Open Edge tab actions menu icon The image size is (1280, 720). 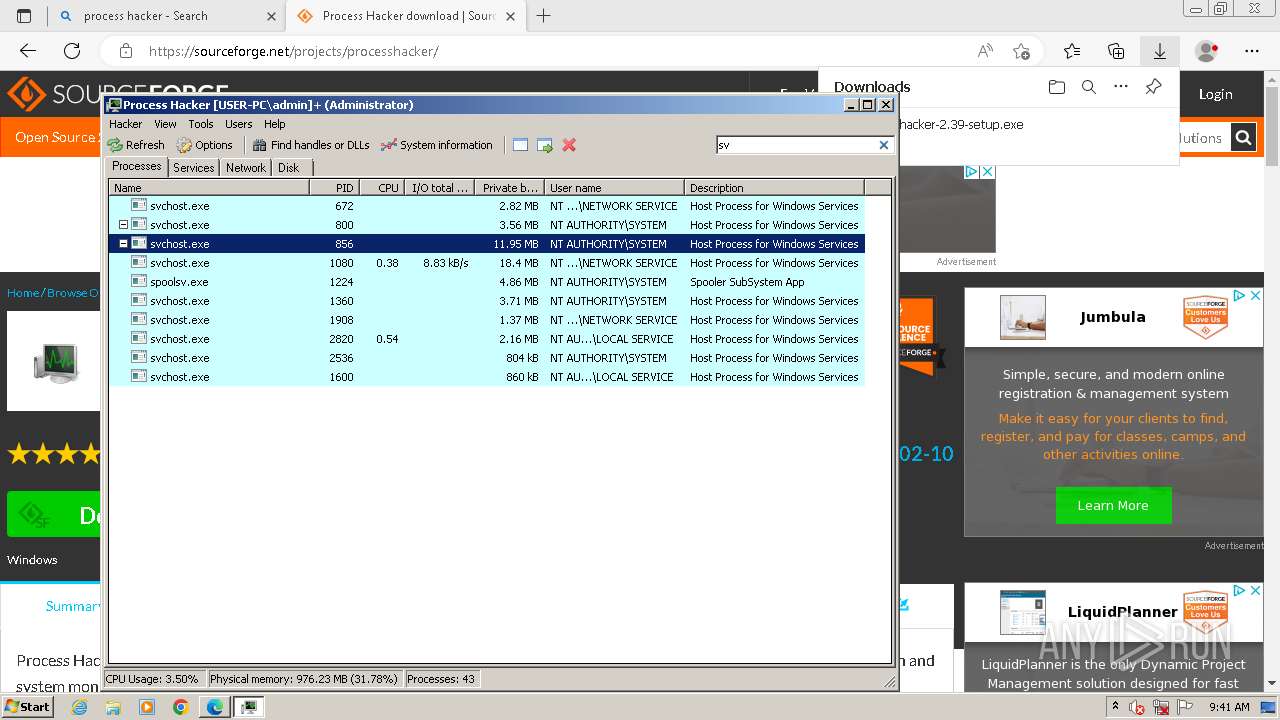click(24, 16)
